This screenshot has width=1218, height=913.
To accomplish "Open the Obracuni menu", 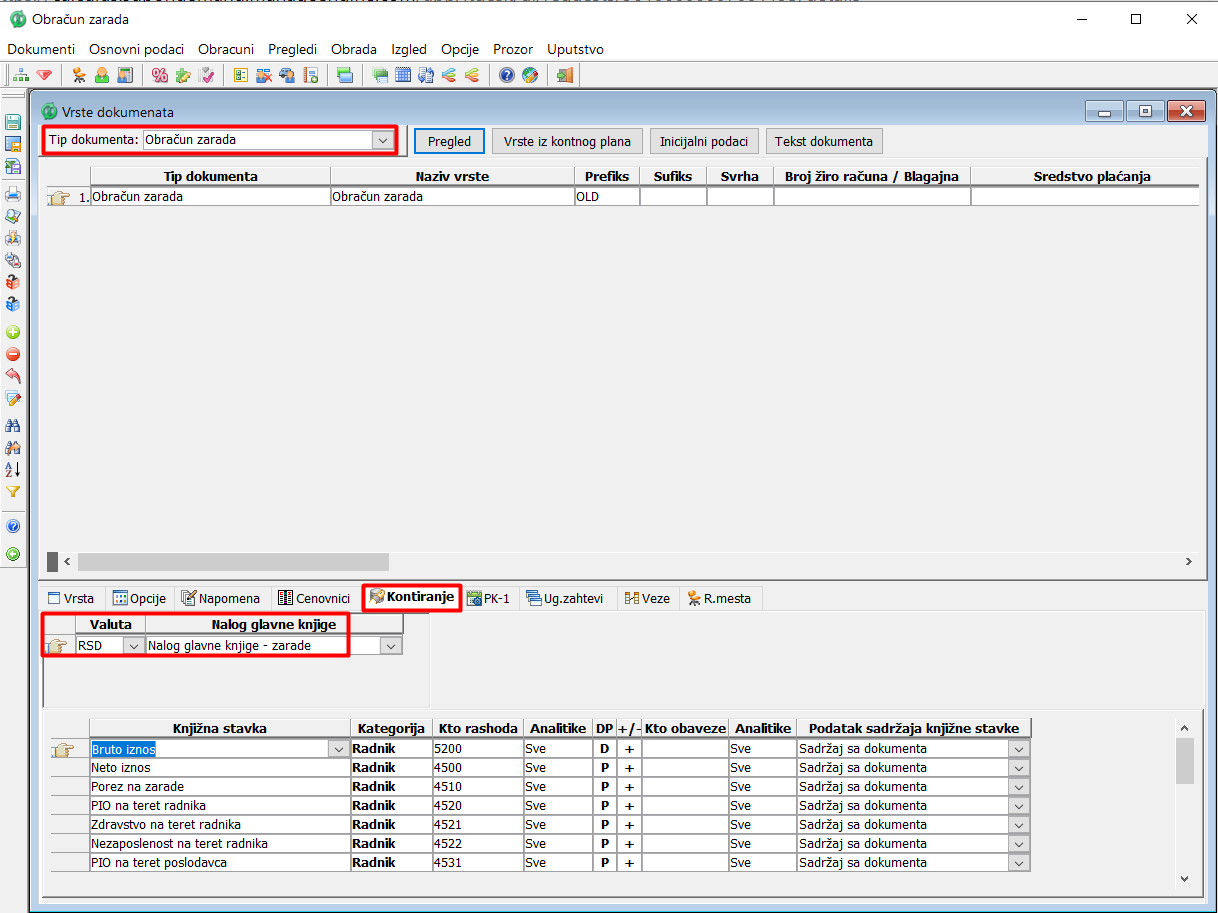I will click(x=225, y=49).
